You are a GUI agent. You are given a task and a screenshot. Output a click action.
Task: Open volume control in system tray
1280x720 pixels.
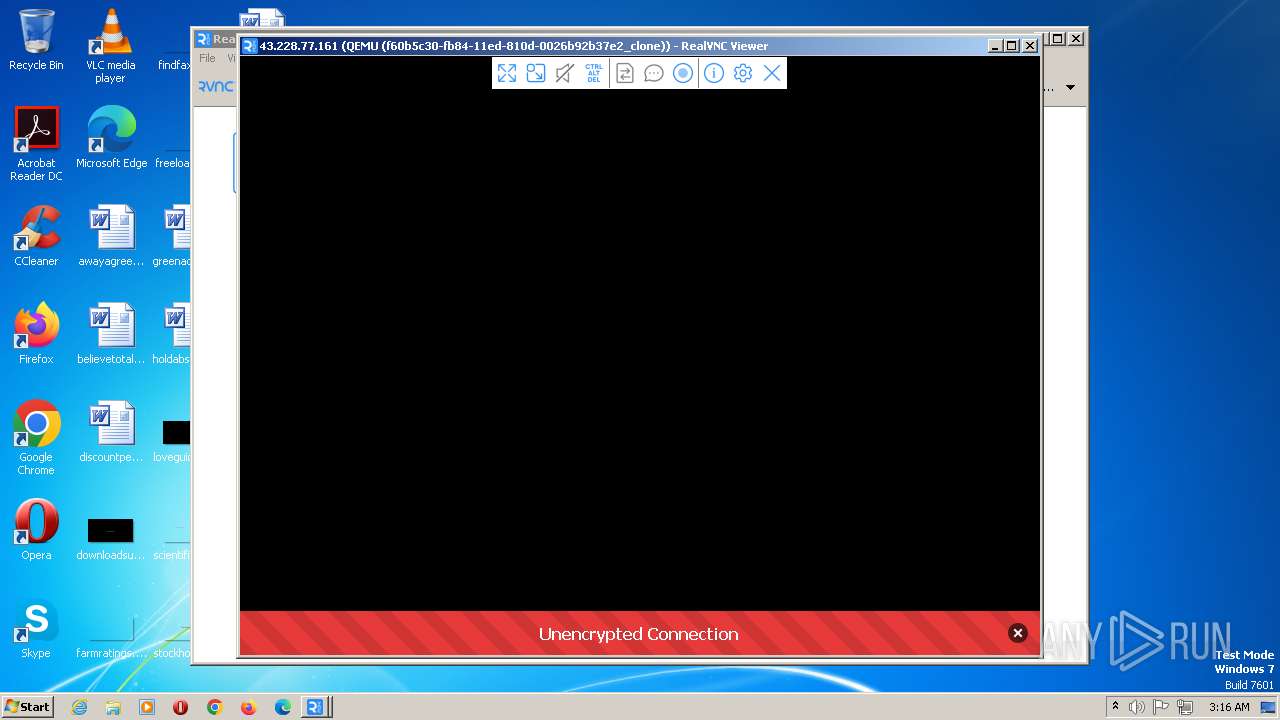pos(1137,707)
